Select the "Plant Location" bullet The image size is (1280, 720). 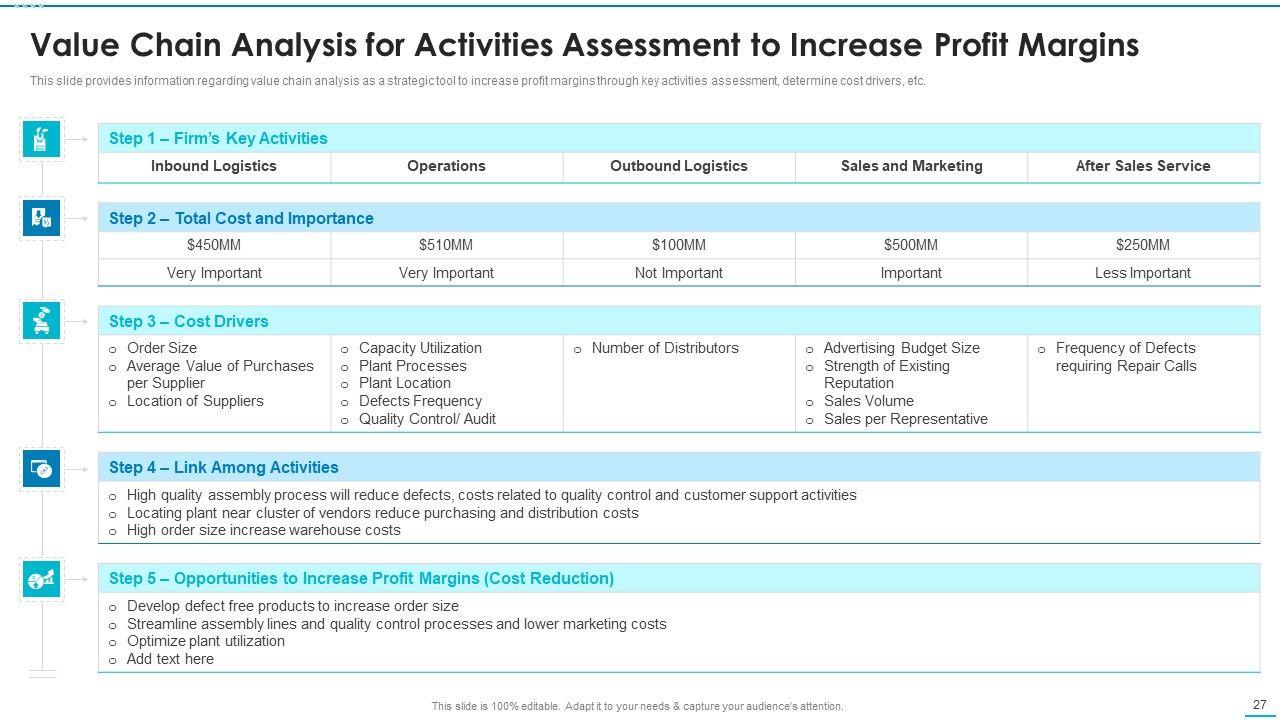(x=405, y=383)
